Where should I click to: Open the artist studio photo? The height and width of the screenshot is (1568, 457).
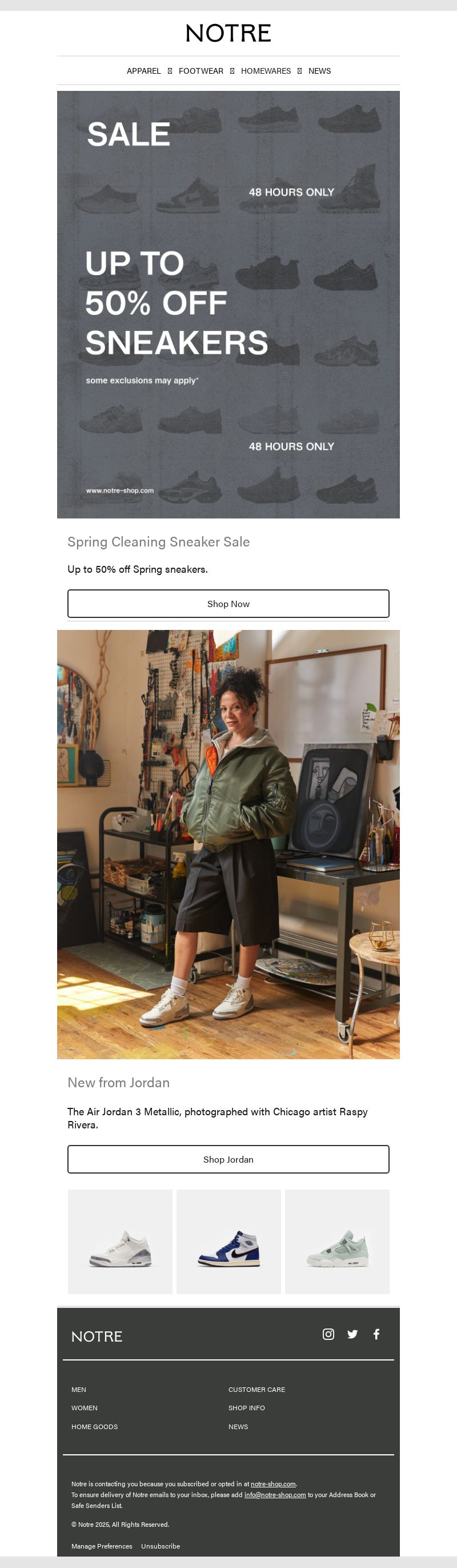click(x=228, y=844)
